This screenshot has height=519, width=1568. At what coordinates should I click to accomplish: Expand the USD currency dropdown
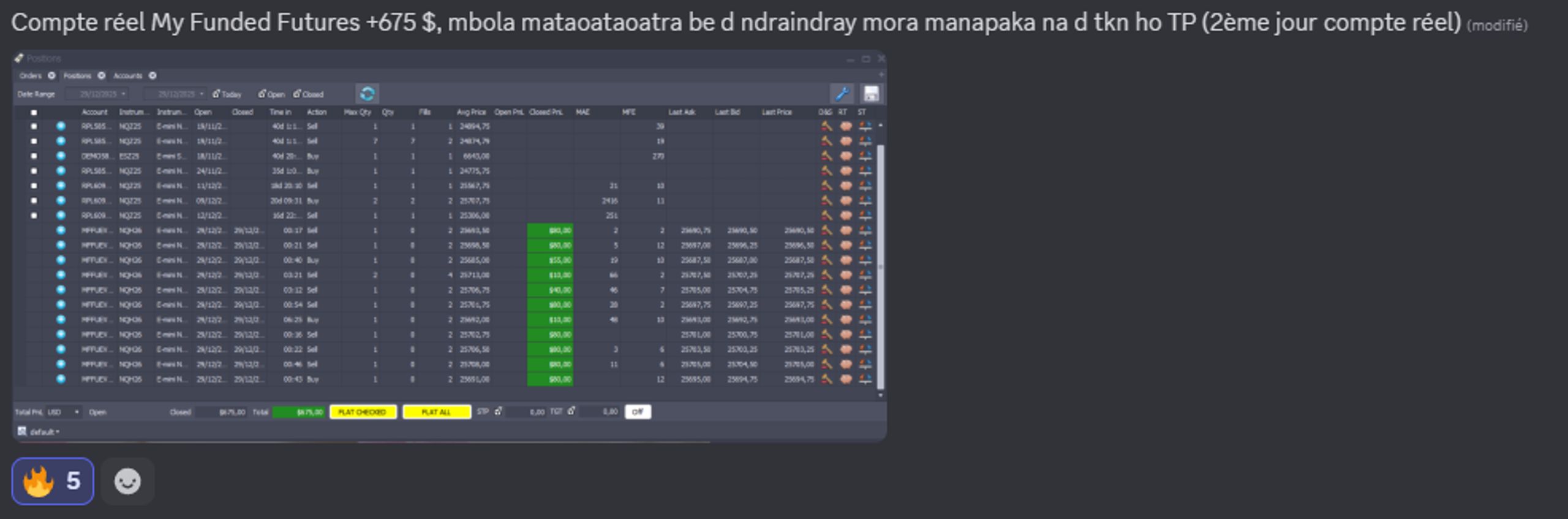tap(63, 412)
